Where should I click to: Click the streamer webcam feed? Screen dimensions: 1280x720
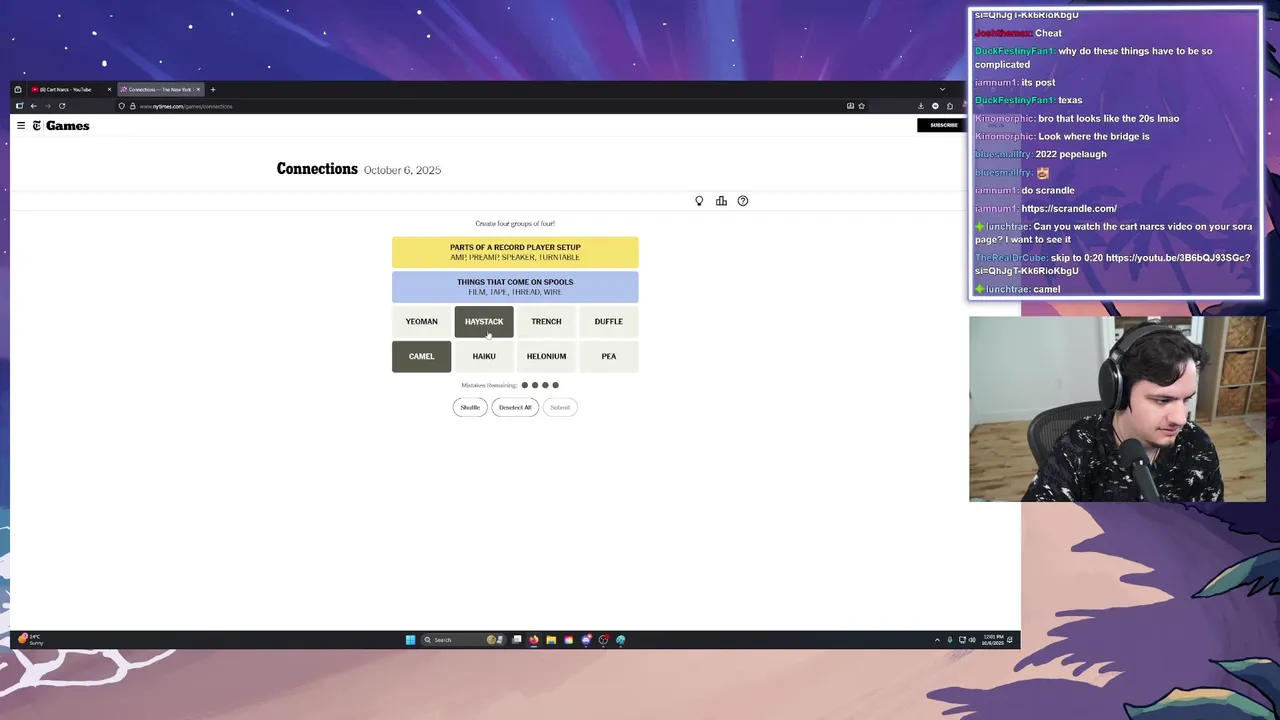click(x=1117, y=409)
